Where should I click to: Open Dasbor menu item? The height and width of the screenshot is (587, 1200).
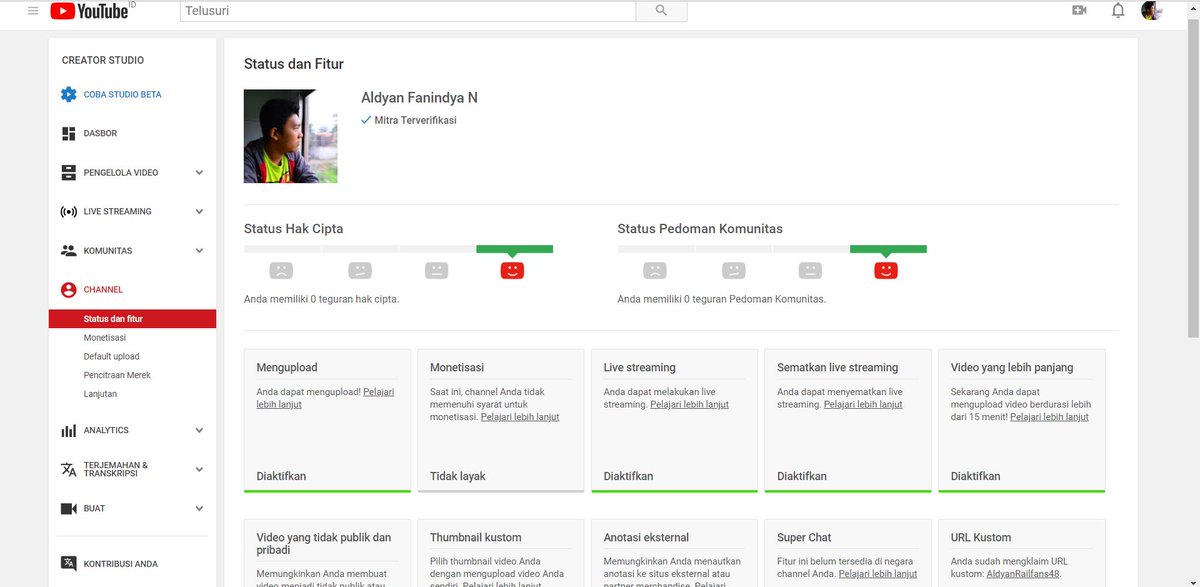[100, 133]
